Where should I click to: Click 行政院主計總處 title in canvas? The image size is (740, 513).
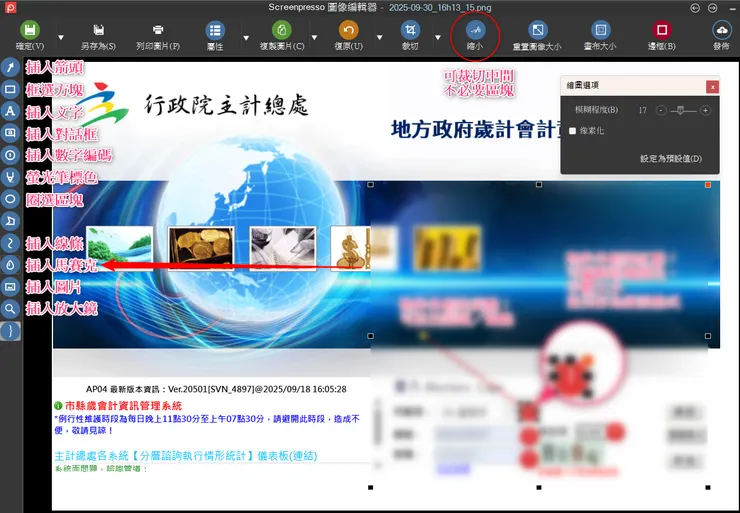click(227, 105)
